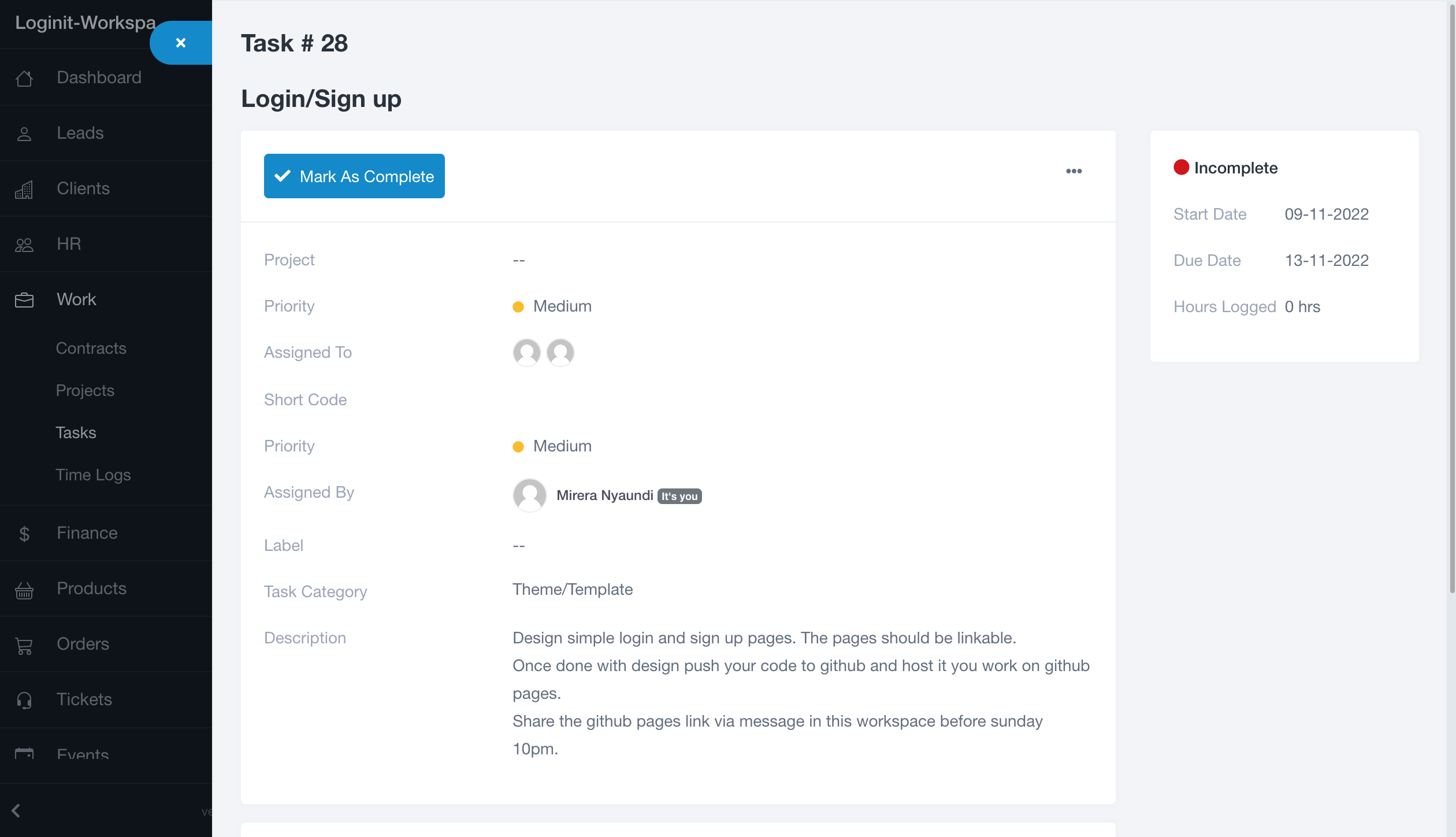Click first assigned user avatar
This screenshot has width=1456, height=837.
pos(526,352)
